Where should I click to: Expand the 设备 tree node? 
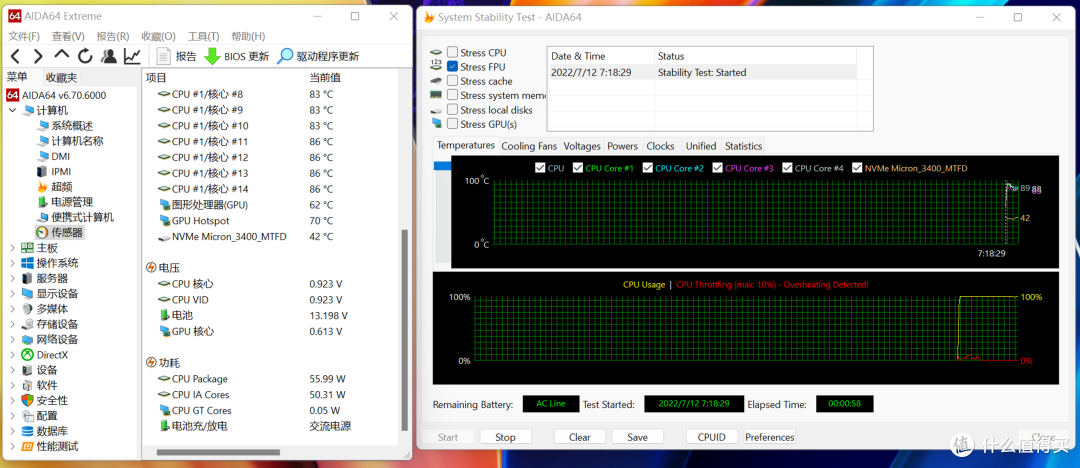coord(12,370)
